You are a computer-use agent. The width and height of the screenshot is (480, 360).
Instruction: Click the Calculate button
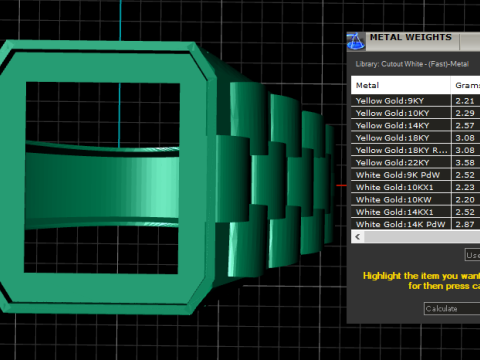pos(452,309)
